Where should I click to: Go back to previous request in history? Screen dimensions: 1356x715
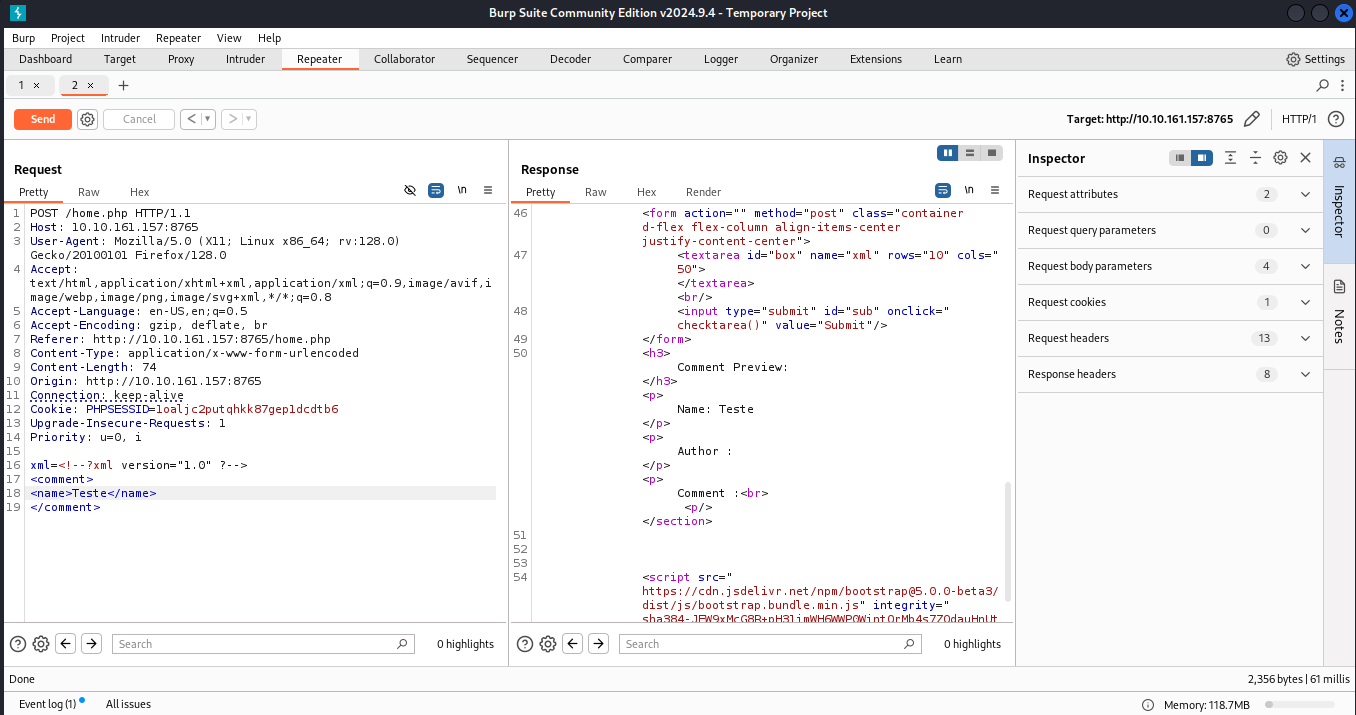tap(192, 119)
